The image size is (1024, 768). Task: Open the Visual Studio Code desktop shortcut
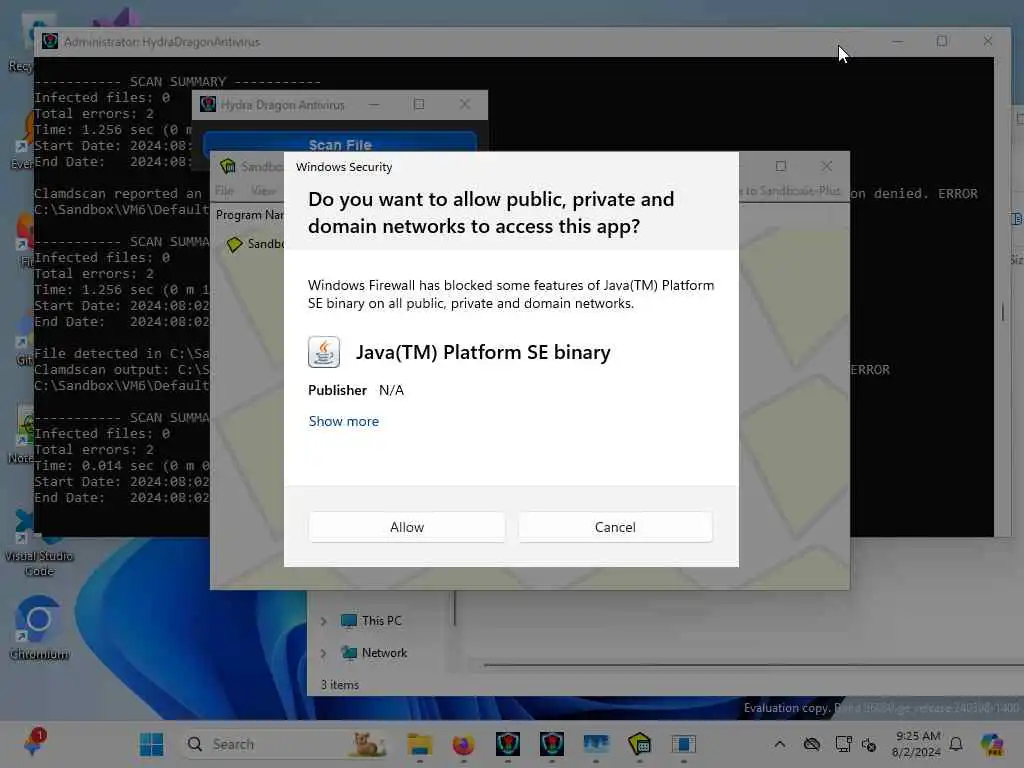39,543
